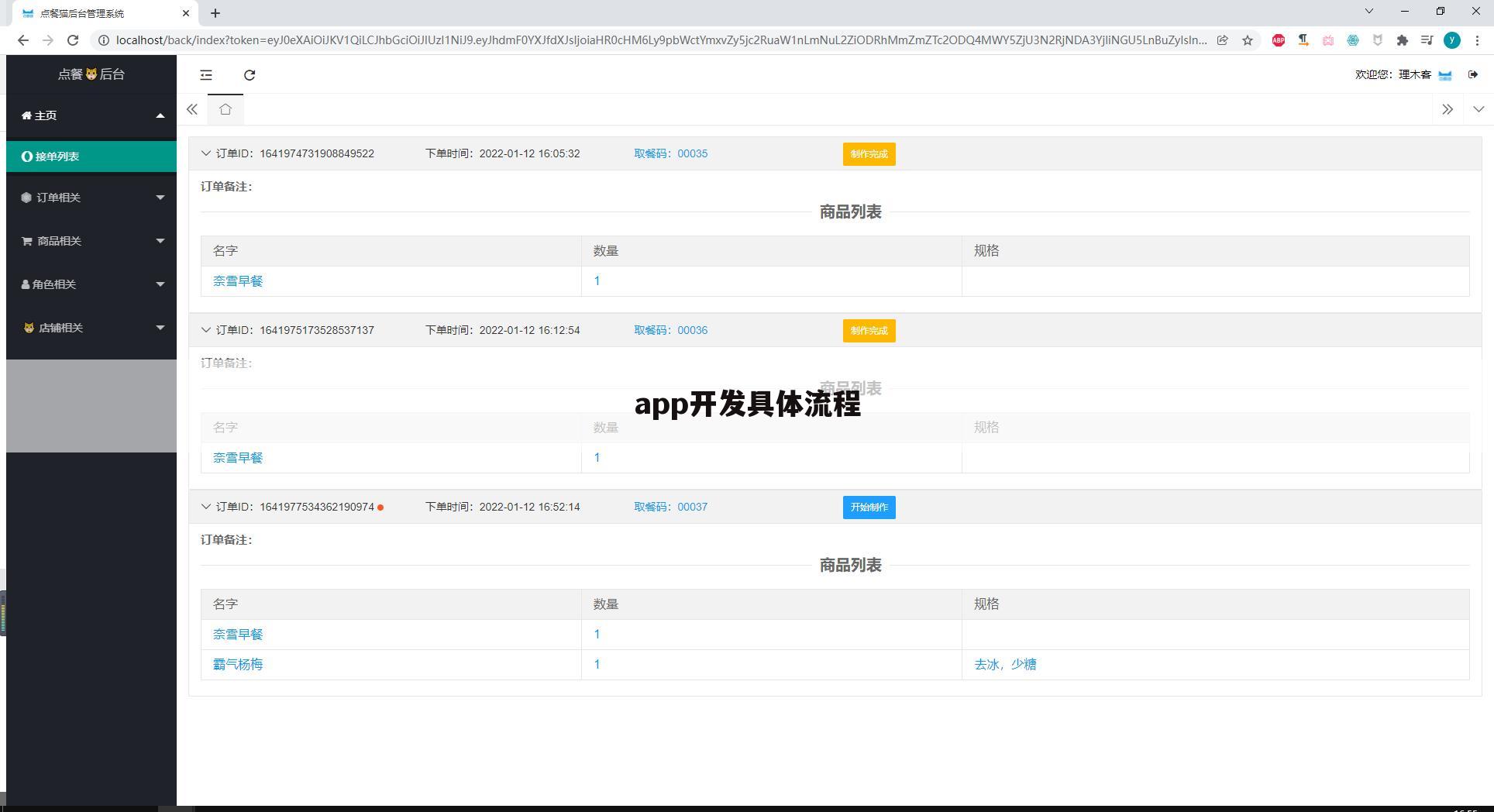Toggle the sidebar collapse icon in the toolbar
The height and width of the screenshot is (812, 1494).
point(205,75)
